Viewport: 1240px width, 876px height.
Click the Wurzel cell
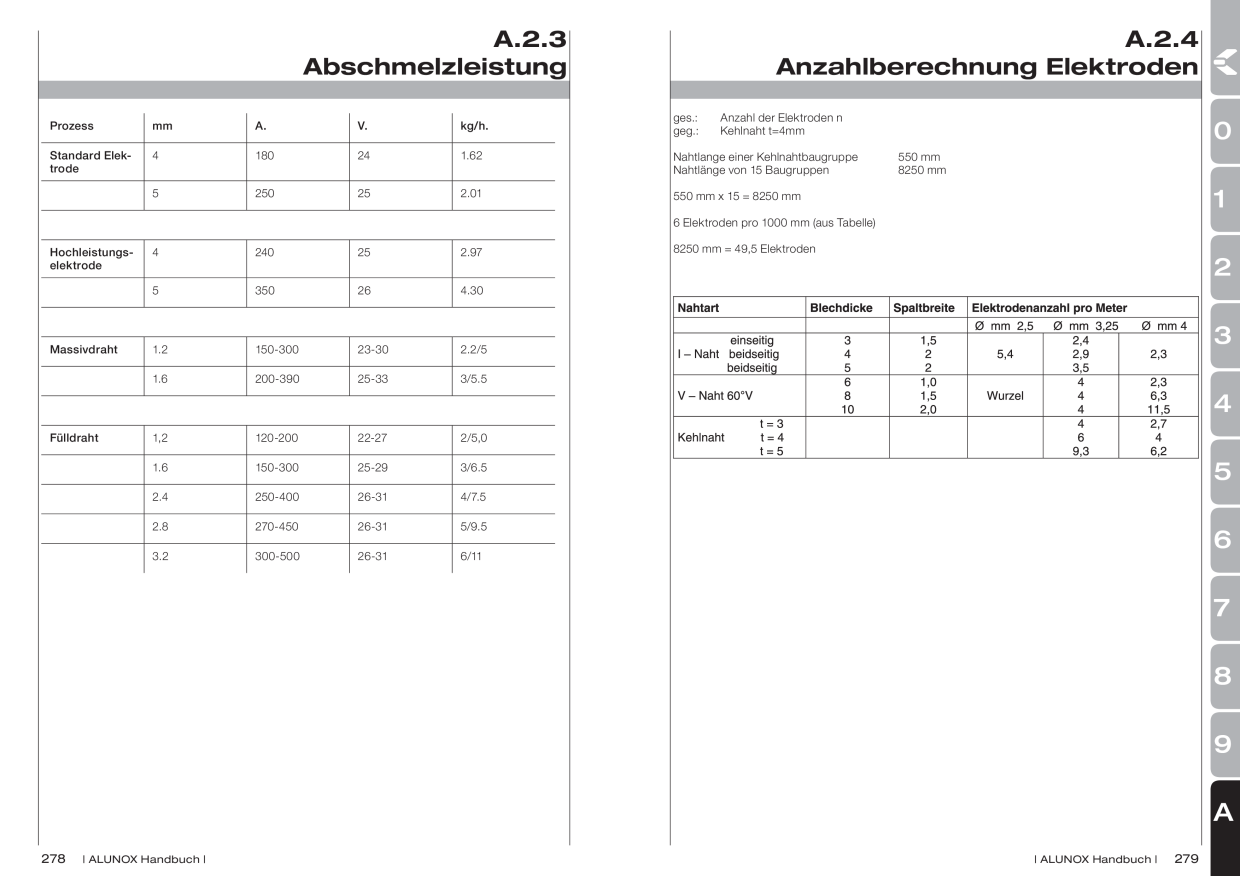[1005, 396]
